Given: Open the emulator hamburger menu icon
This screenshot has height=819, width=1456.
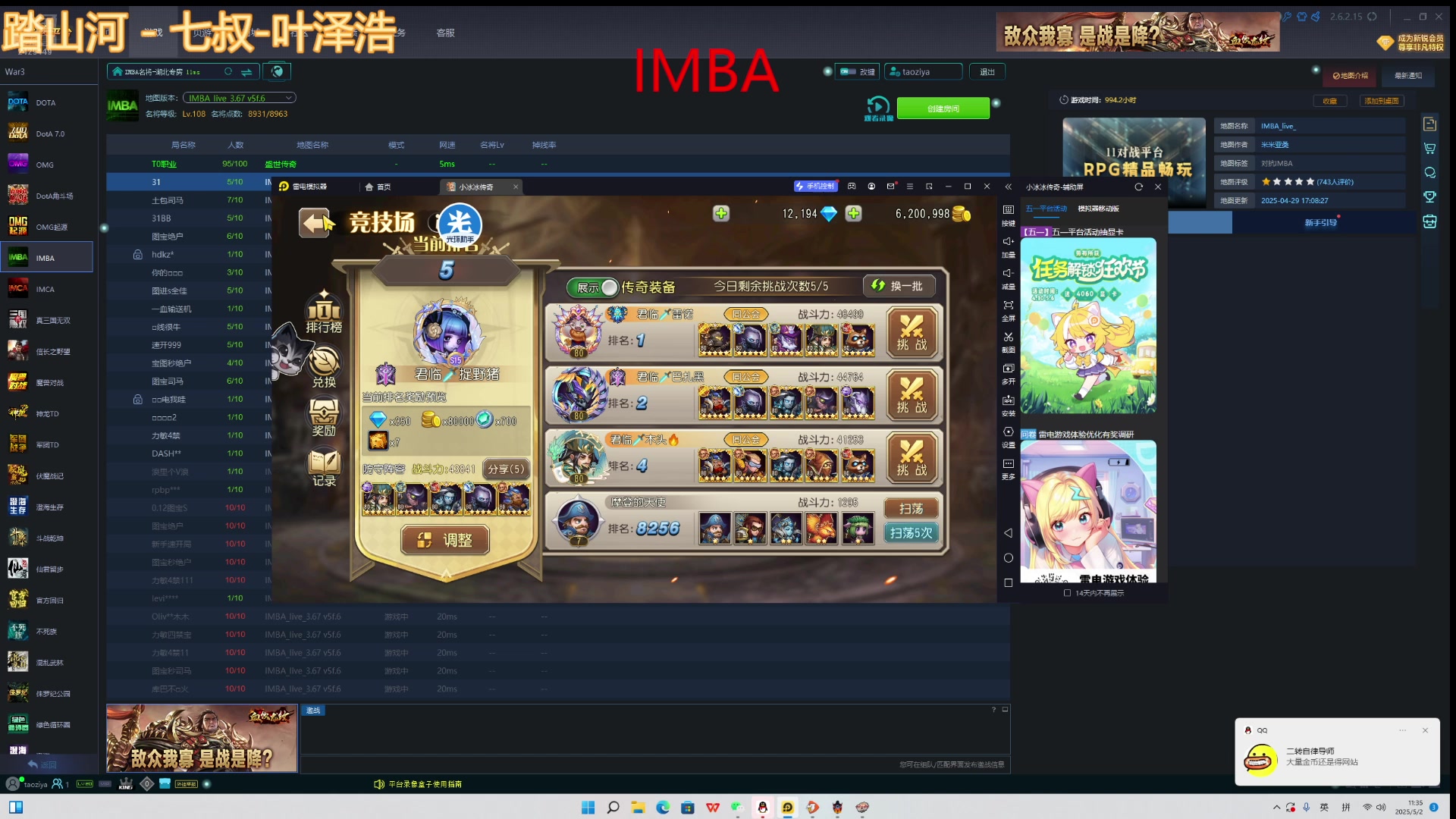Looking at the screenshot, I should coord(909,187).
